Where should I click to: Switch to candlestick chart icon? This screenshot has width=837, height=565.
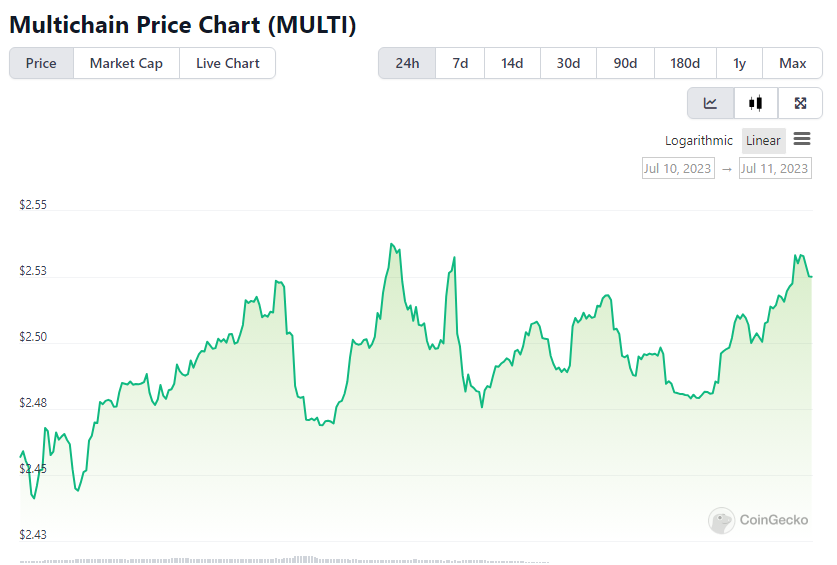coord(755,103)
